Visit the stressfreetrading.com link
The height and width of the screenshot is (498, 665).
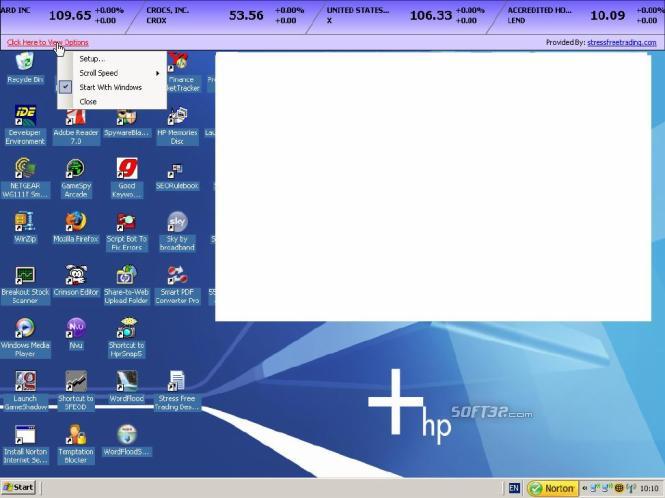pos(621,42)
